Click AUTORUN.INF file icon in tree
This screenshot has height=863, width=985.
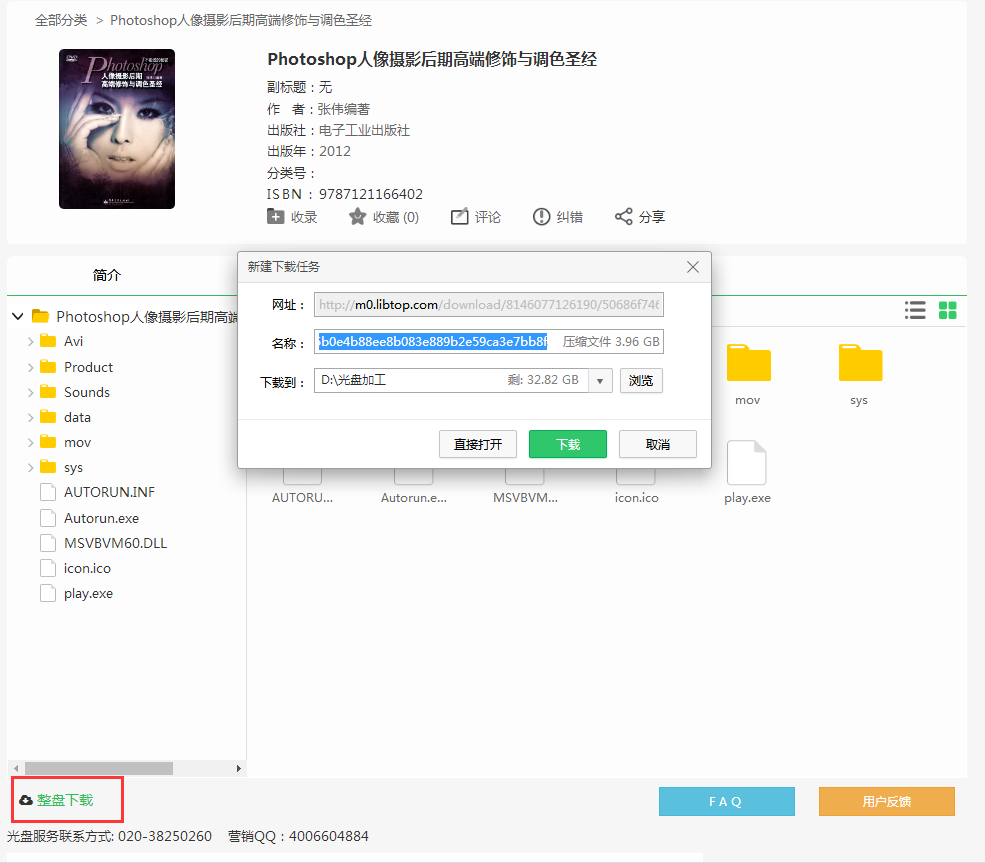coord(48,492)
